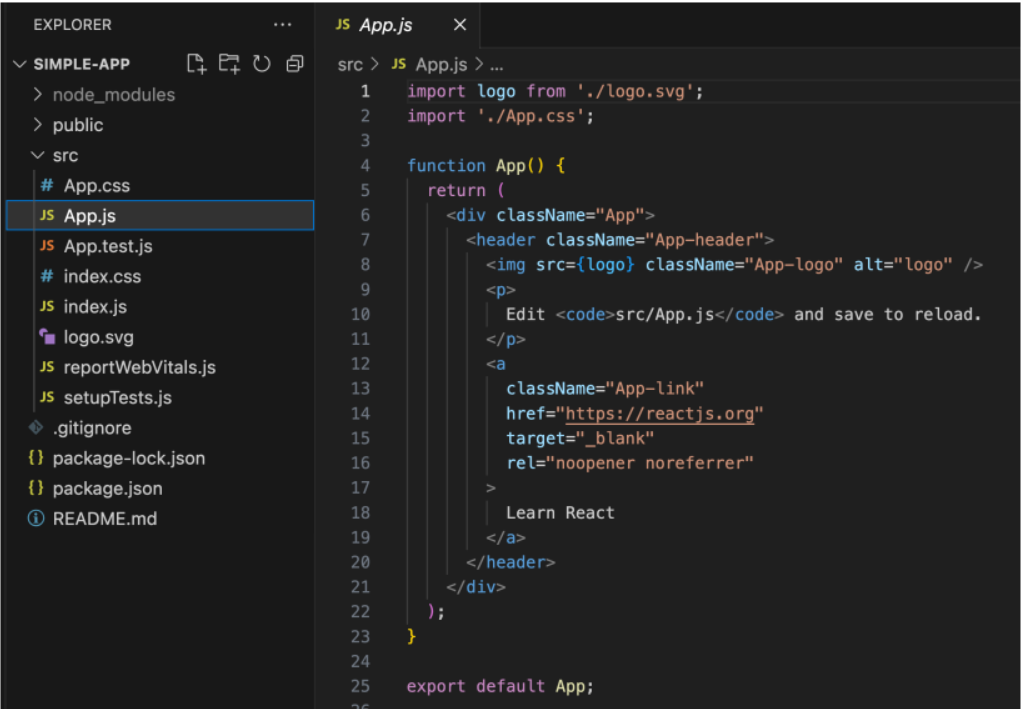Collapse all folders in Explorer
Viewport: 1021px width, 709px height.
click(294, 64)
